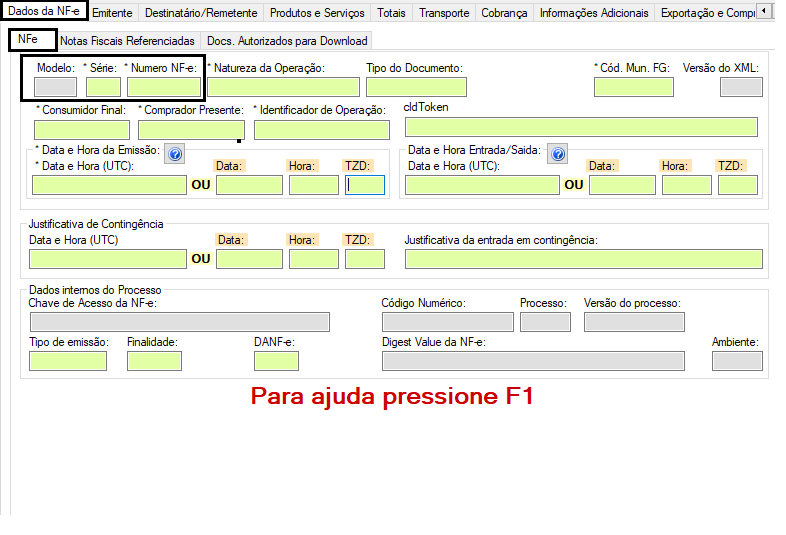Switch to the Emitente tab

(x=112, y=13)
